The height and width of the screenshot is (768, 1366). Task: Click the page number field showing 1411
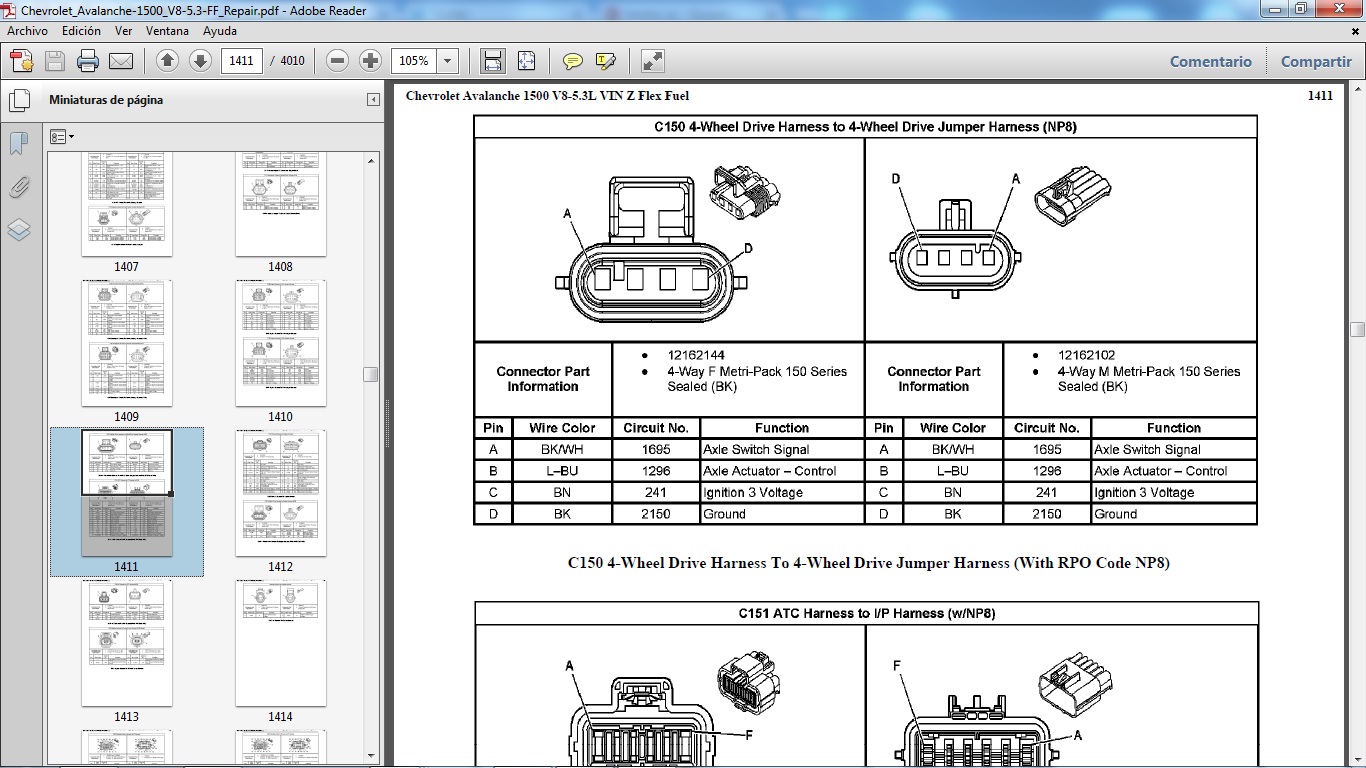241,61
